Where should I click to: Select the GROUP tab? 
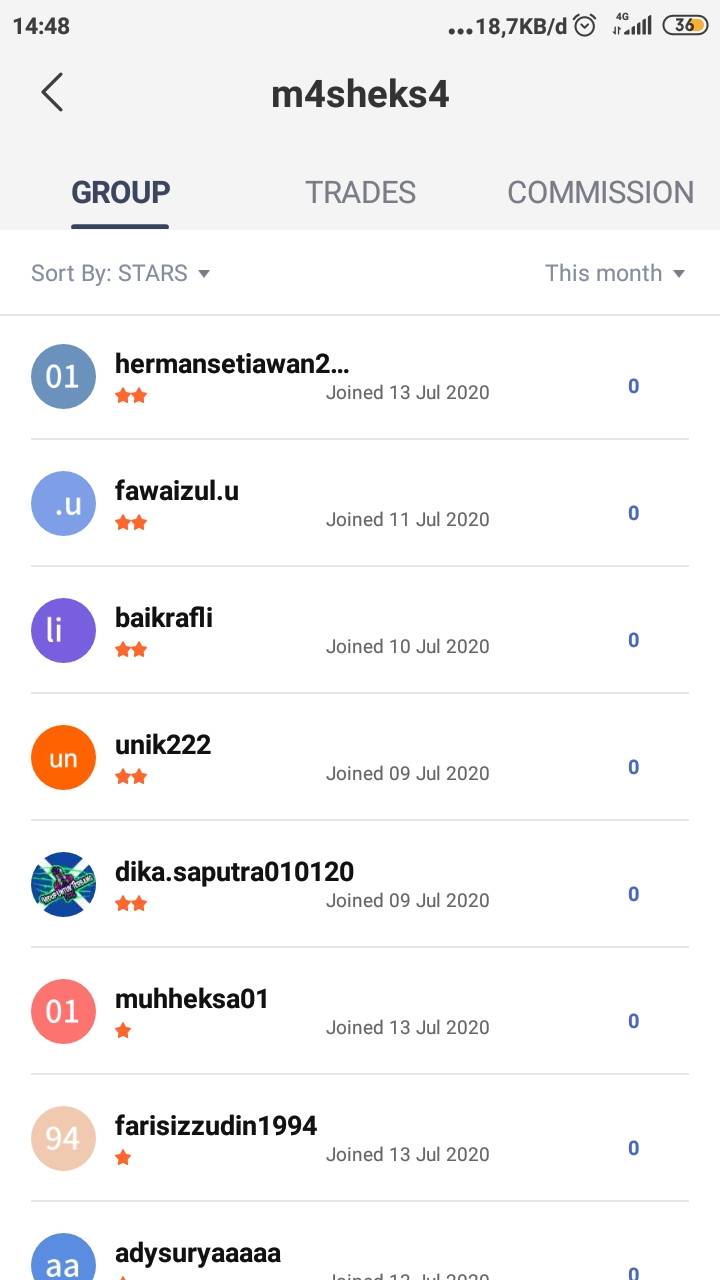point(120,192)
